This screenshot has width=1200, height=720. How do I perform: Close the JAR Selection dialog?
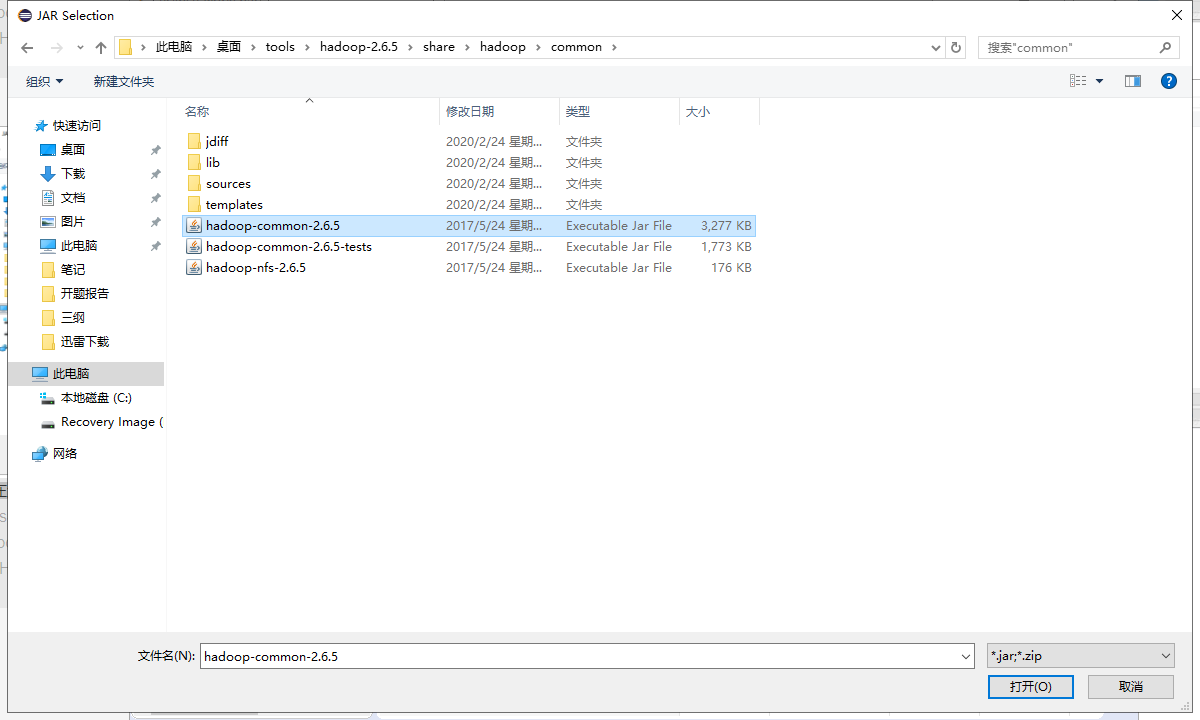coord(1176,15)
